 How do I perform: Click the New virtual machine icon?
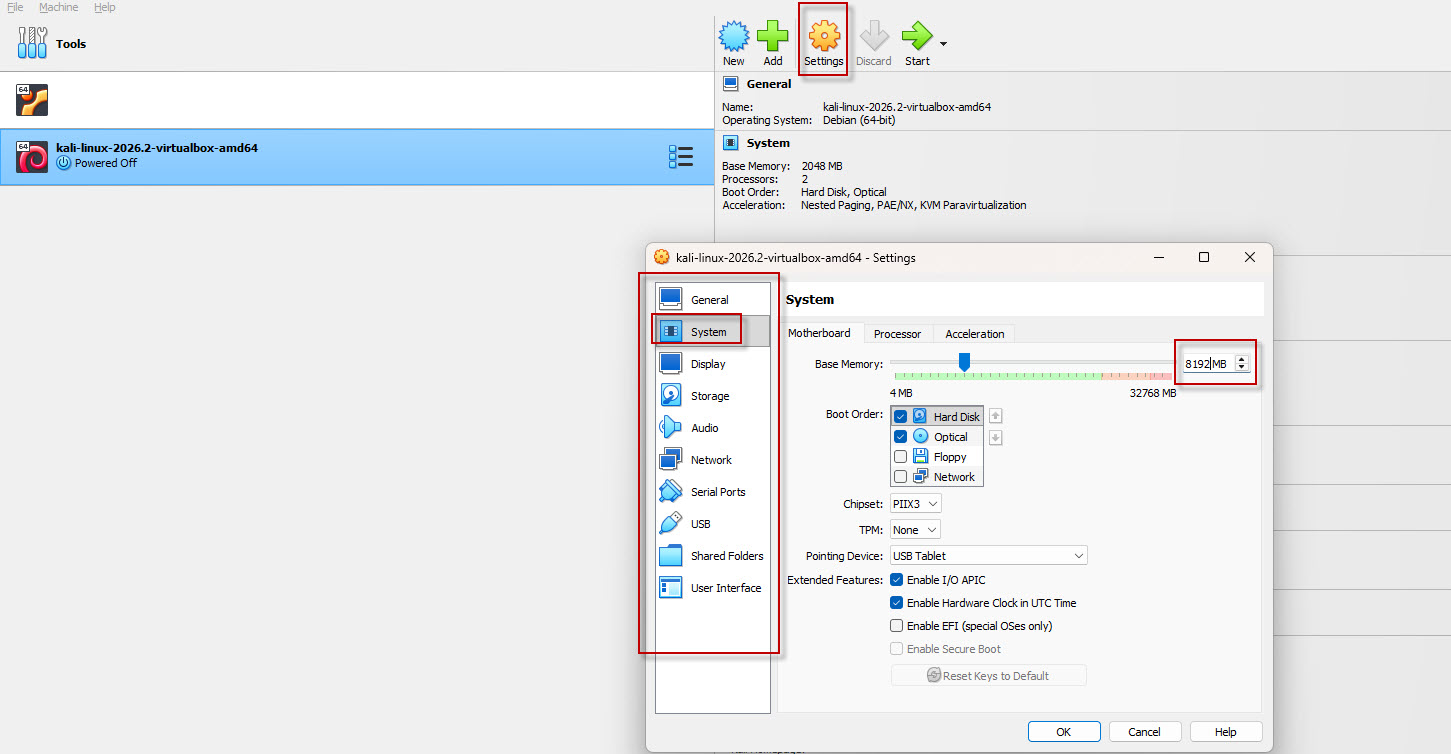(x=734, y=37)
